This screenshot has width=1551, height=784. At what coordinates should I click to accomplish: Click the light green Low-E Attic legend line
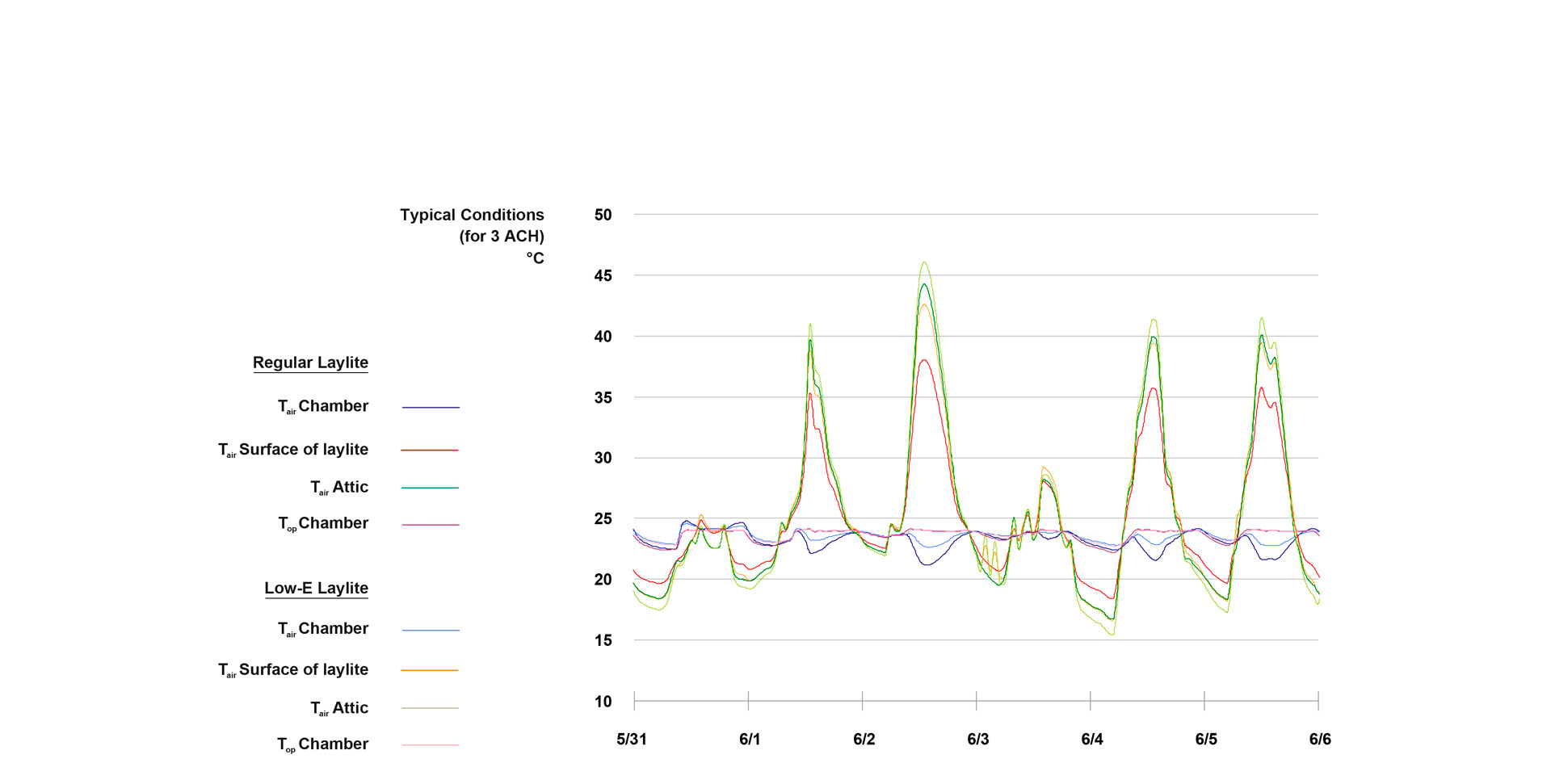point(430,708)
